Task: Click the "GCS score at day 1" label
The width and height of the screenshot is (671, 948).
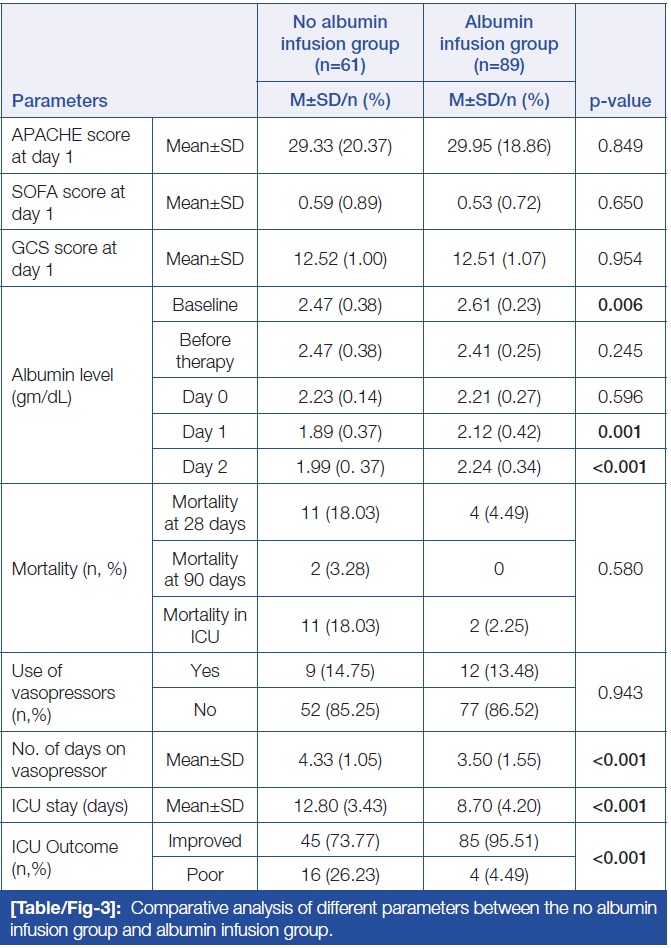Action: (64, 259)
